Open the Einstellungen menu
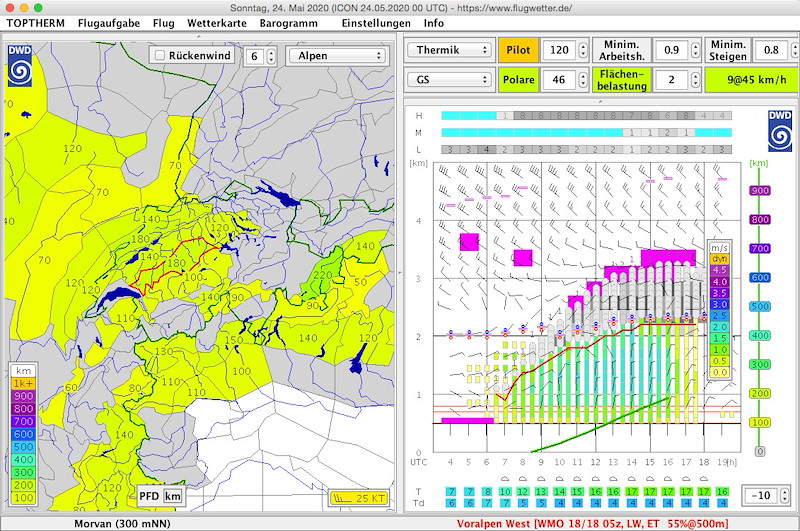The width and height of the screenshot is (800, 531). point(375,22)
